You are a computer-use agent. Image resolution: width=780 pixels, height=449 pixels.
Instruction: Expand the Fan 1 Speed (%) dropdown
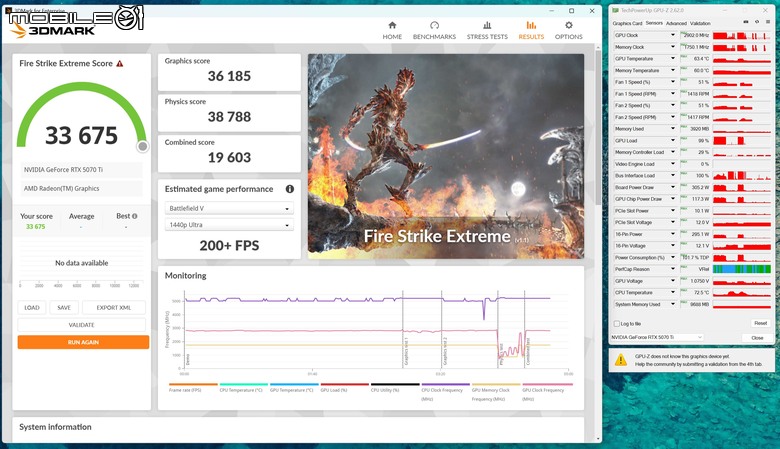pos(673,82)
